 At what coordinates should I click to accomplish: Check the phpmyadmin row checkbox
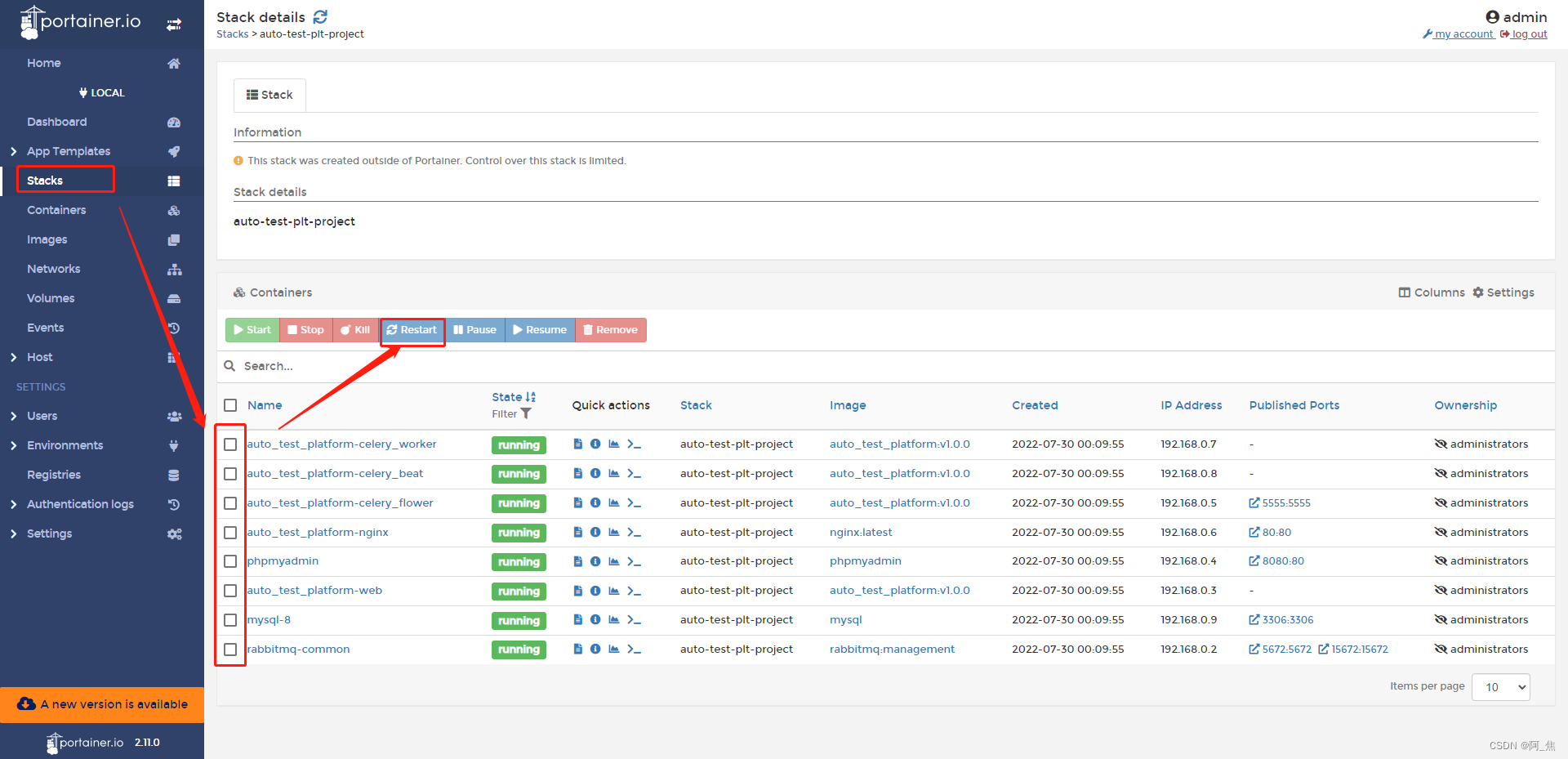click(x=230, y=561)
